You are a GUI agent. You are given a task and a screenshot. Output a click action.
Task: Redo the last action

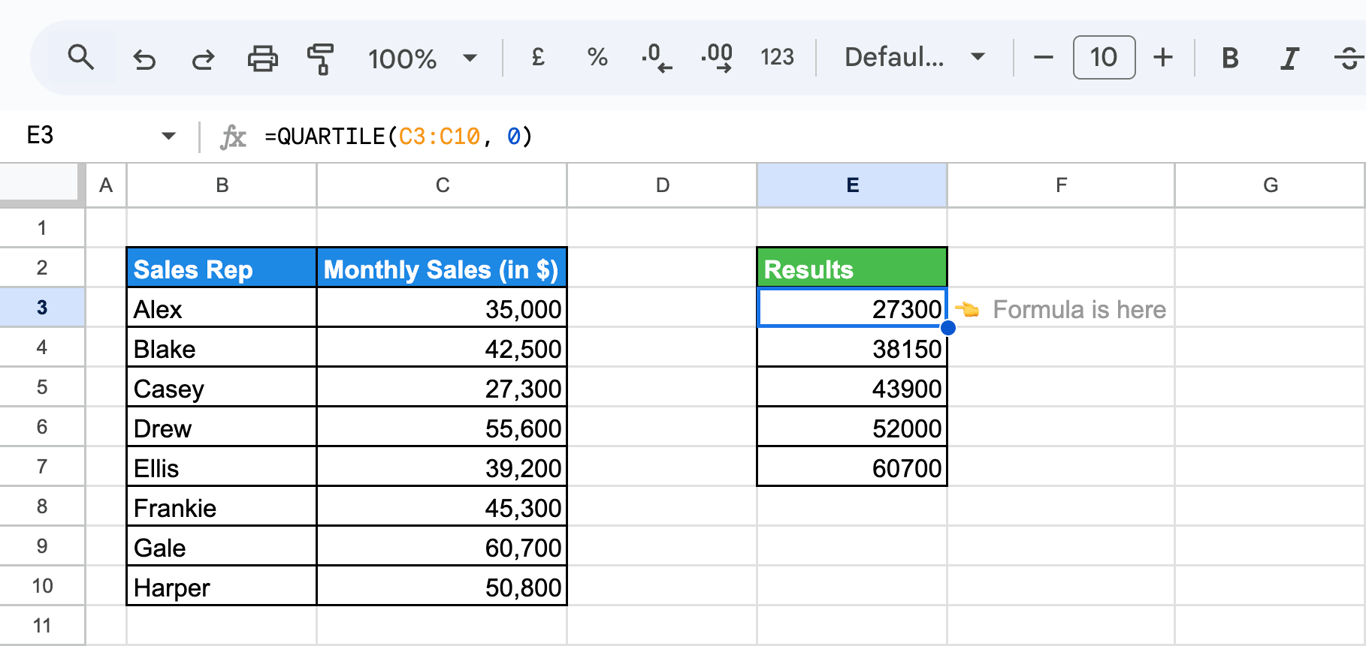tap(203, 59)
